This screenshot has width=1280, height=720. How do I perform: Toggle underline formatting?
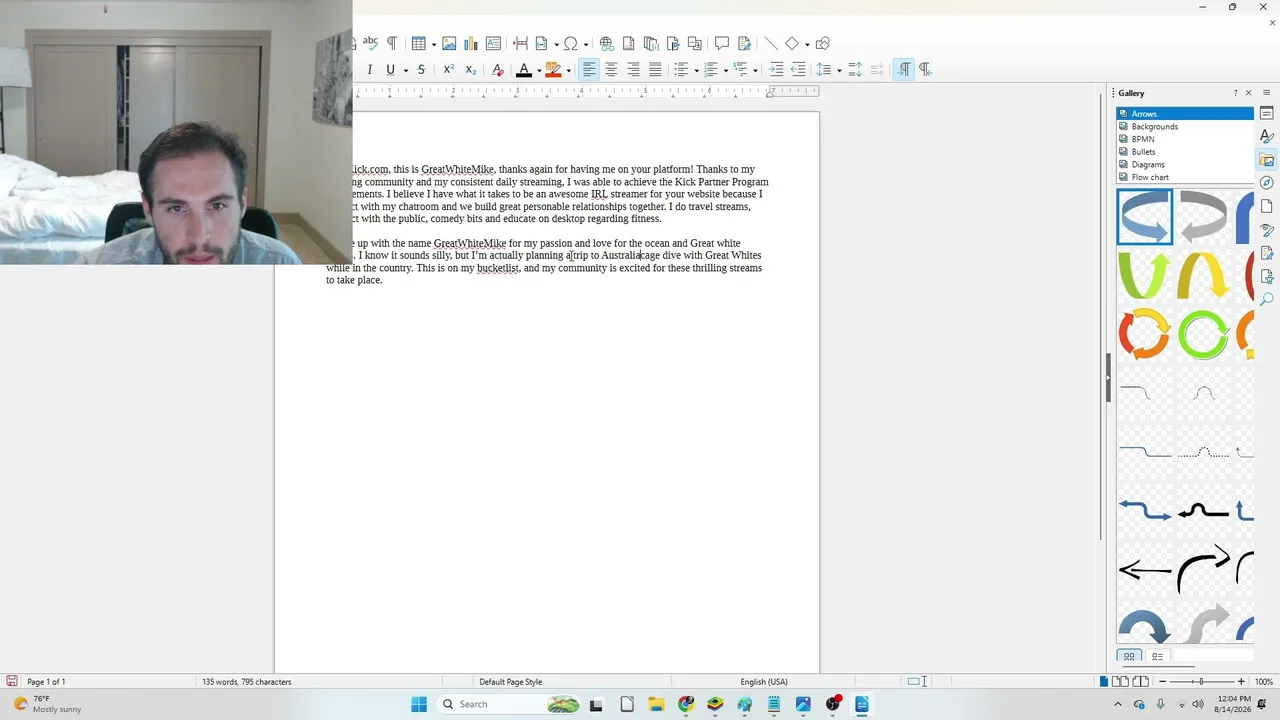390,69
